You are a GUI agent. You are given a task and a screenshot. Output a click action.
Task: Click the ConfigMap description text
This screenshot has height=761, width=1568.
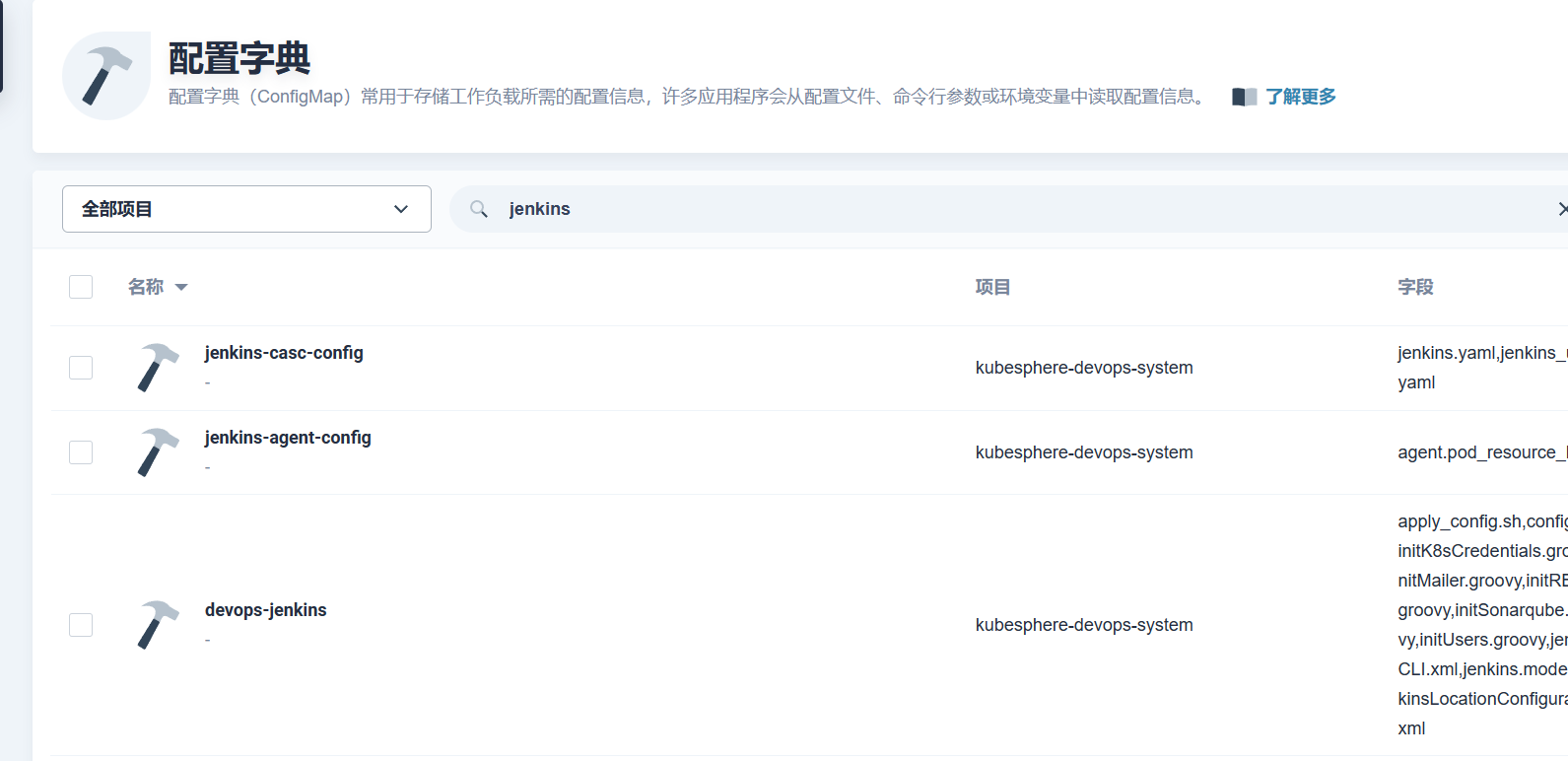(x=687, y=97)
